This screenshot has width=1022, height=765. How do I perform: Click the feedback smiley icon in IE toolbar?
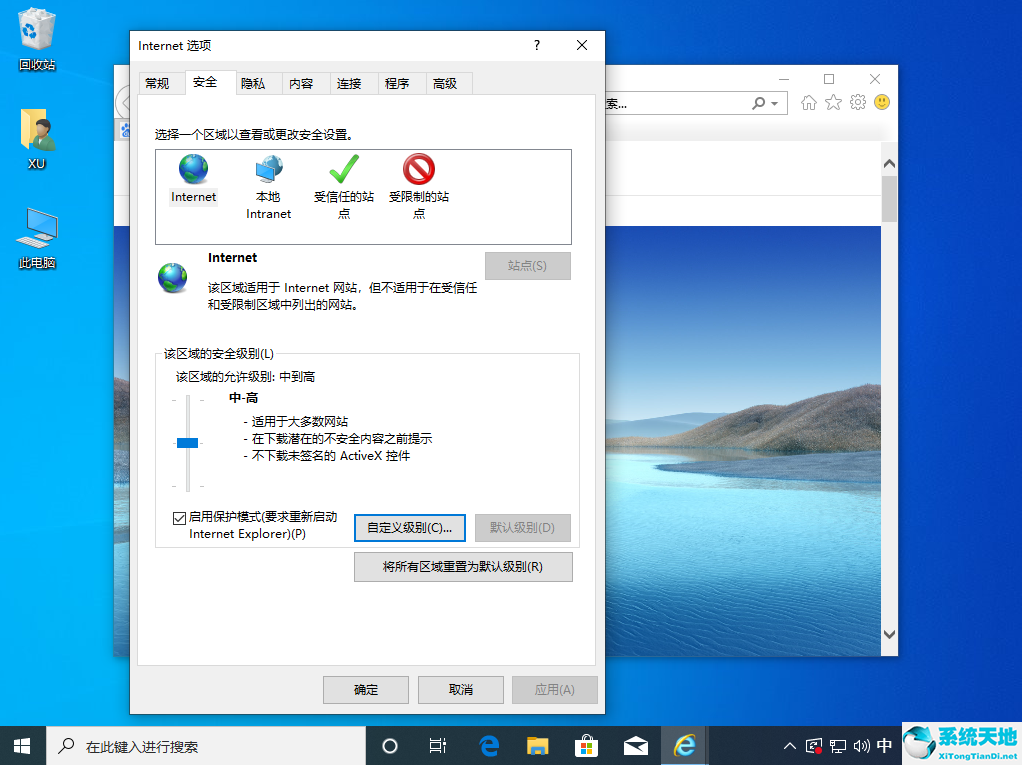pos(881,103)
